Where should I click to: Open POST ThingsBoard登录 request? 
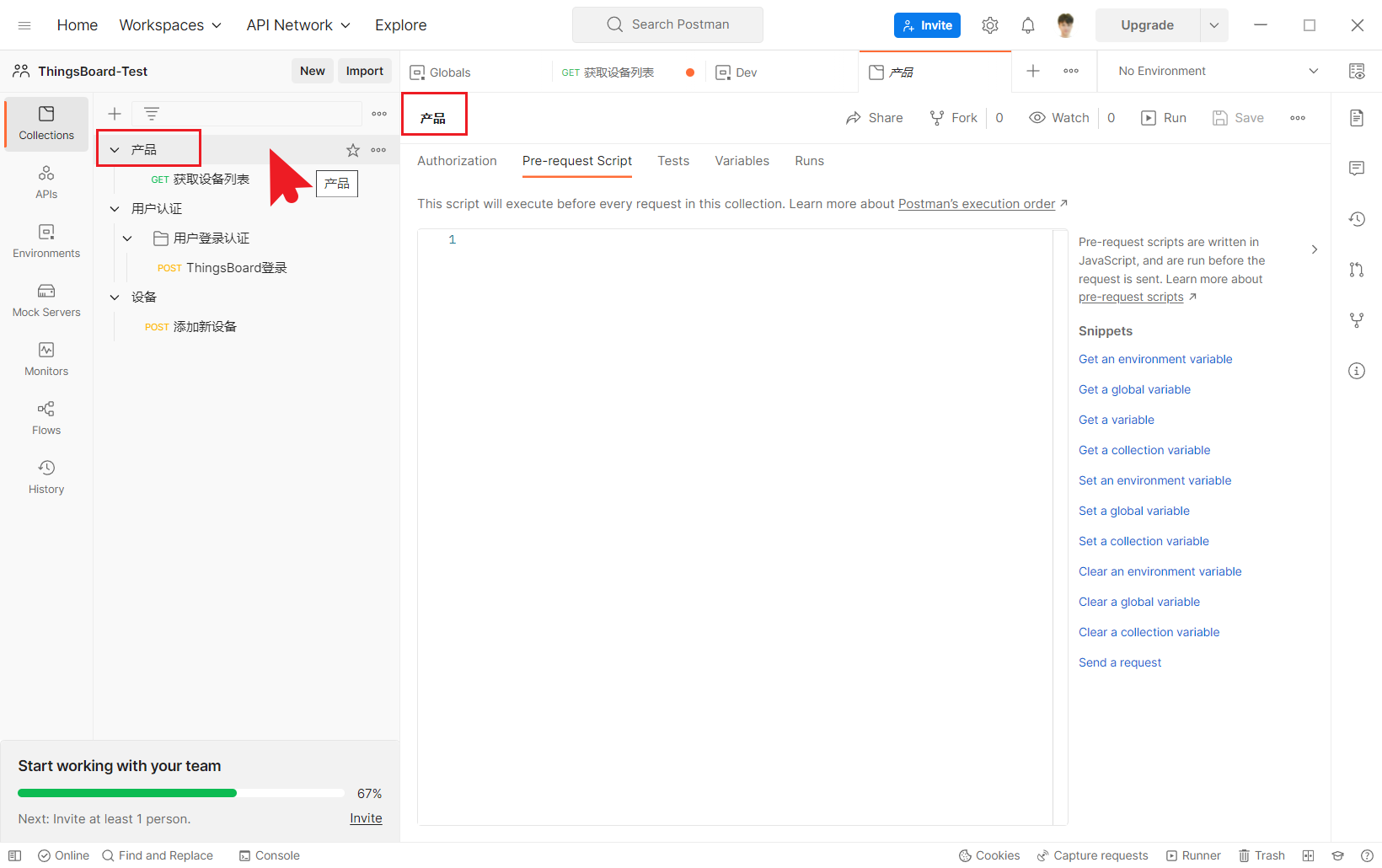222,268
